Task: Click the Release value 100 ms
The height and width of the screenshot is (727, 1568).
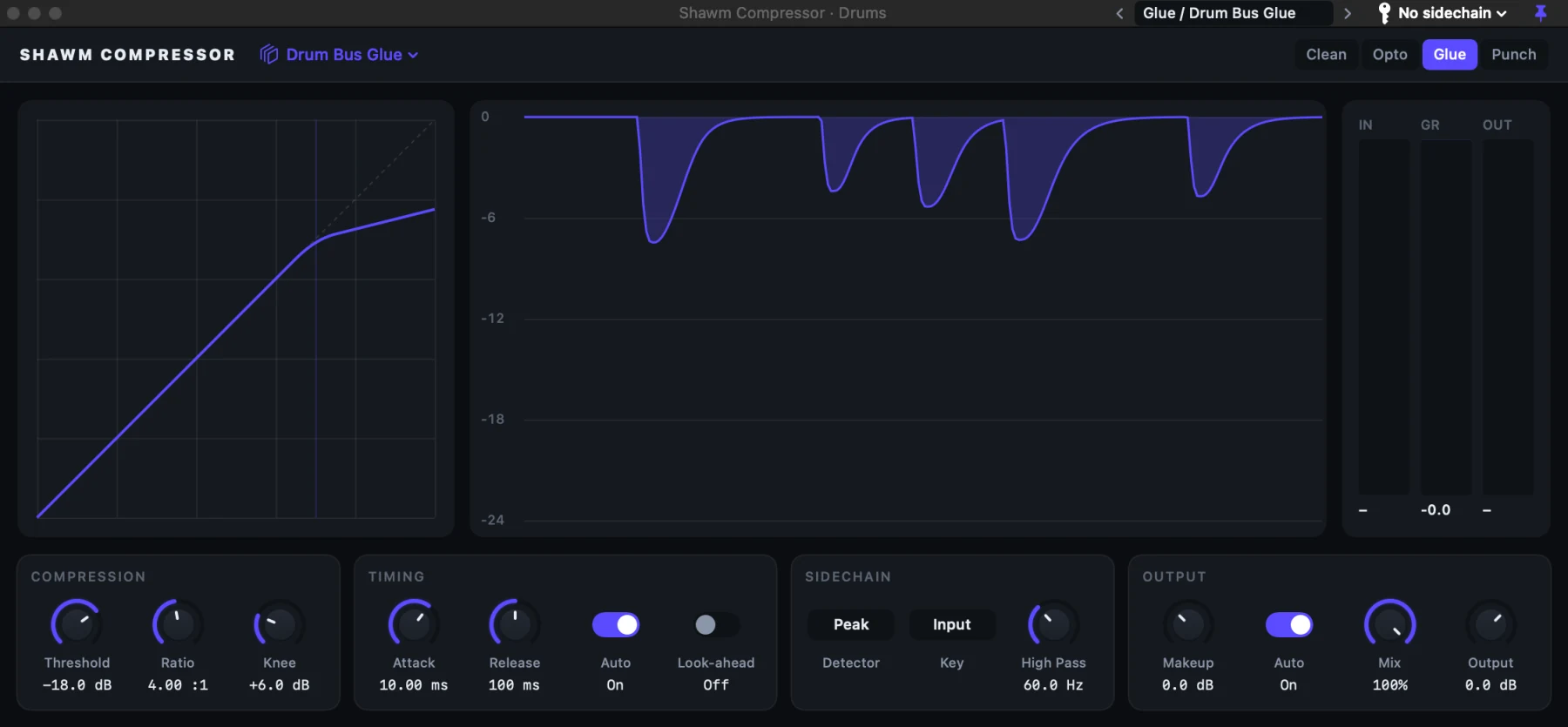Action: (x=514, y=685)
